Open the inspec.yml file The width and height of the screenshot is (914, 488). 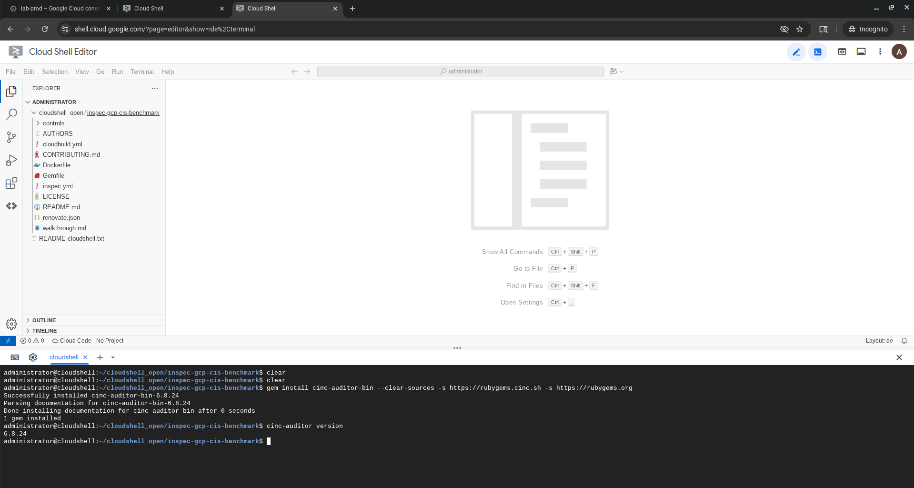pos(57,186)
